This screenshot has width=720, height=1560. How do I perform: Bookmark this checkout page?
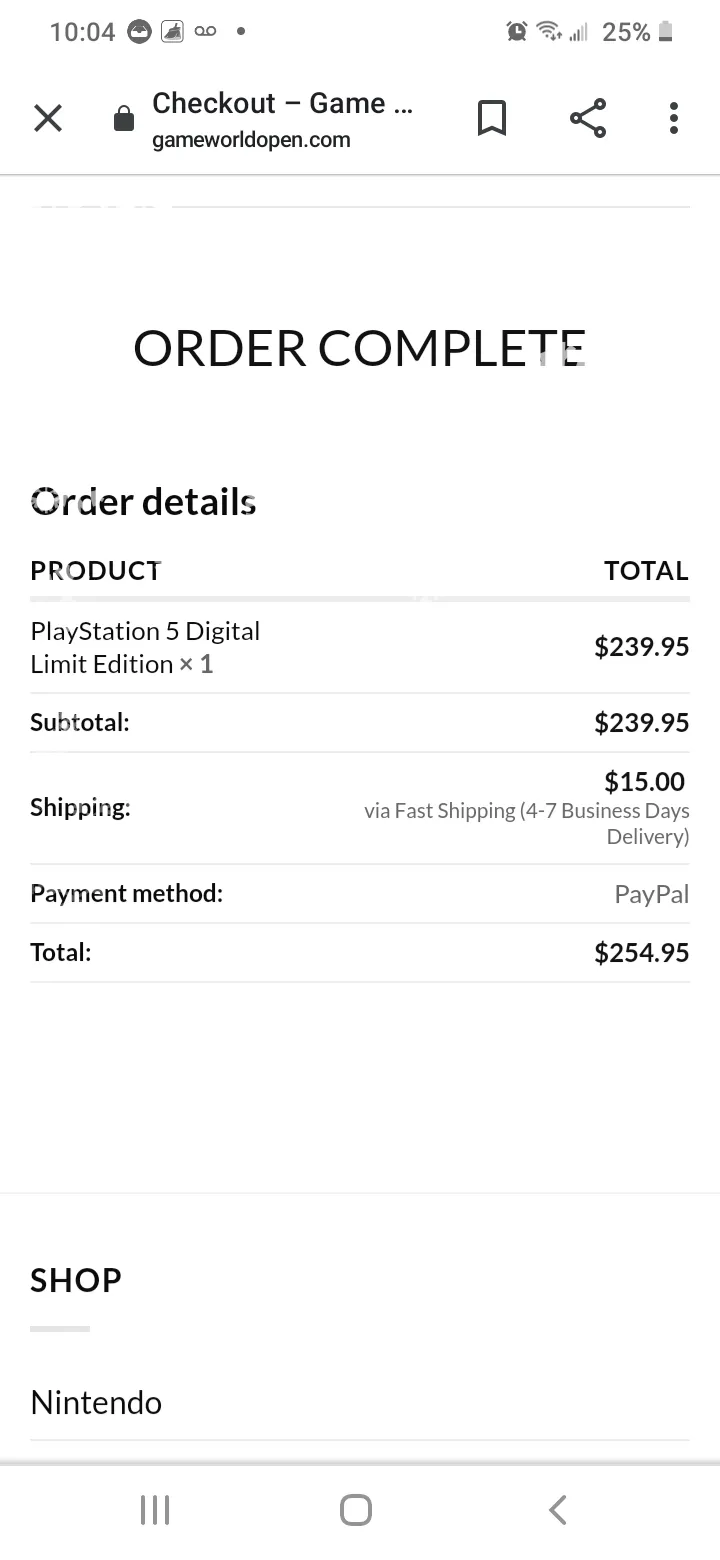point(491,118)
